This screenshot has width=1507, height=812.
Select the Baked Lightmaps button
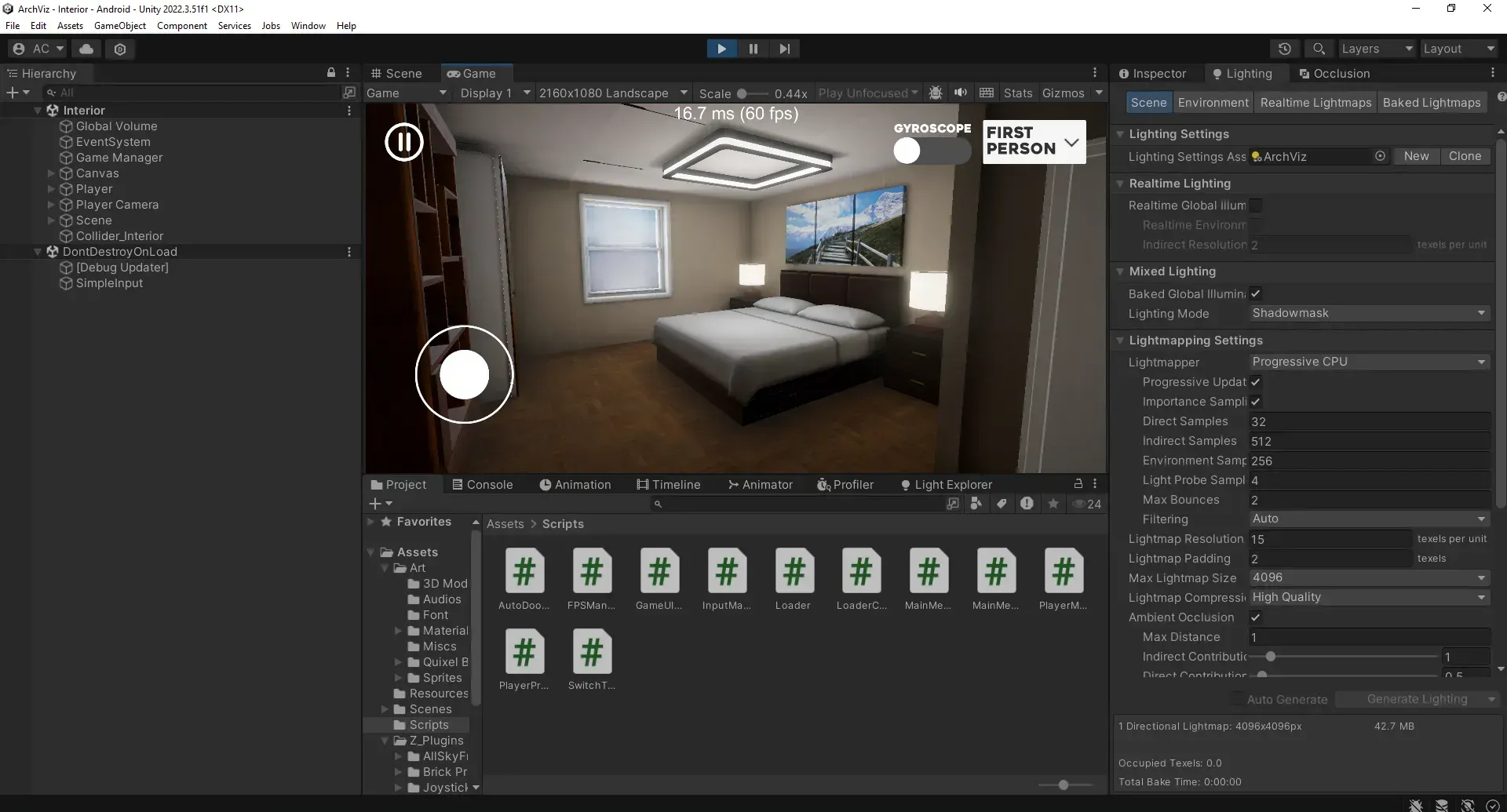tap(1432, 103)
